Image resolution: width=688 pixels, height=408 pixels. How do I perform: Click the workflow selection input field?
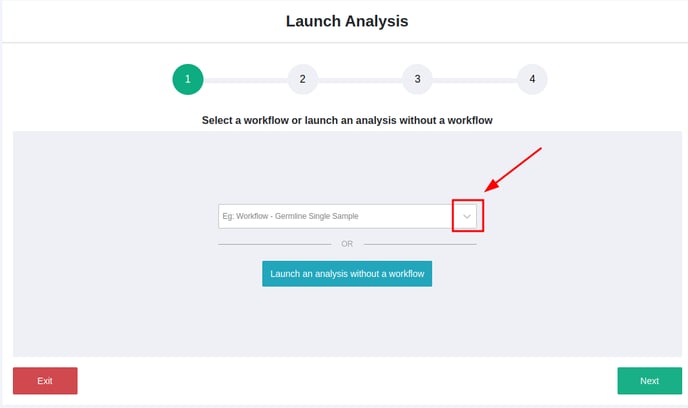tap(347, 216)
